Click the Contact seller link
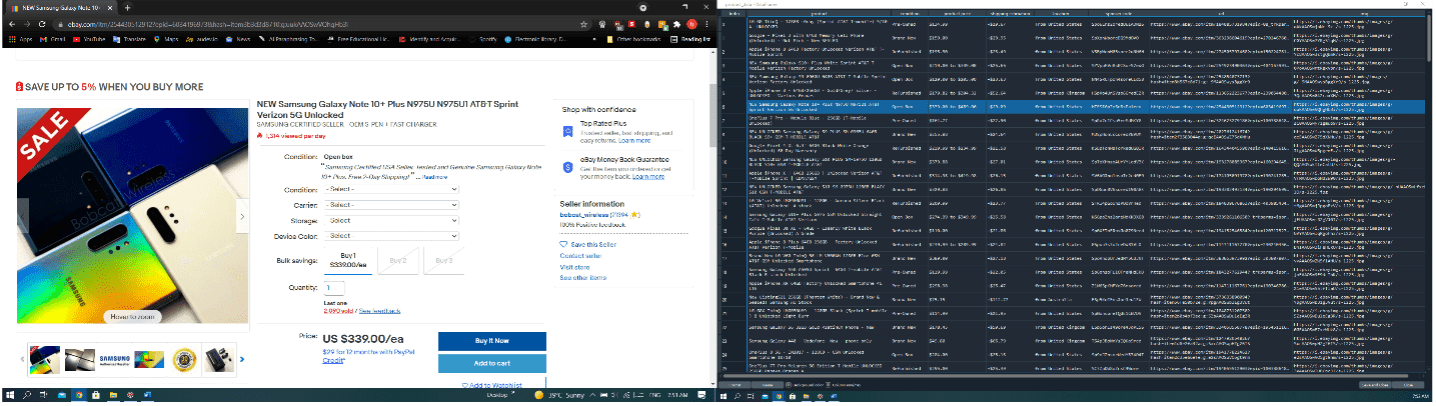 580,255
